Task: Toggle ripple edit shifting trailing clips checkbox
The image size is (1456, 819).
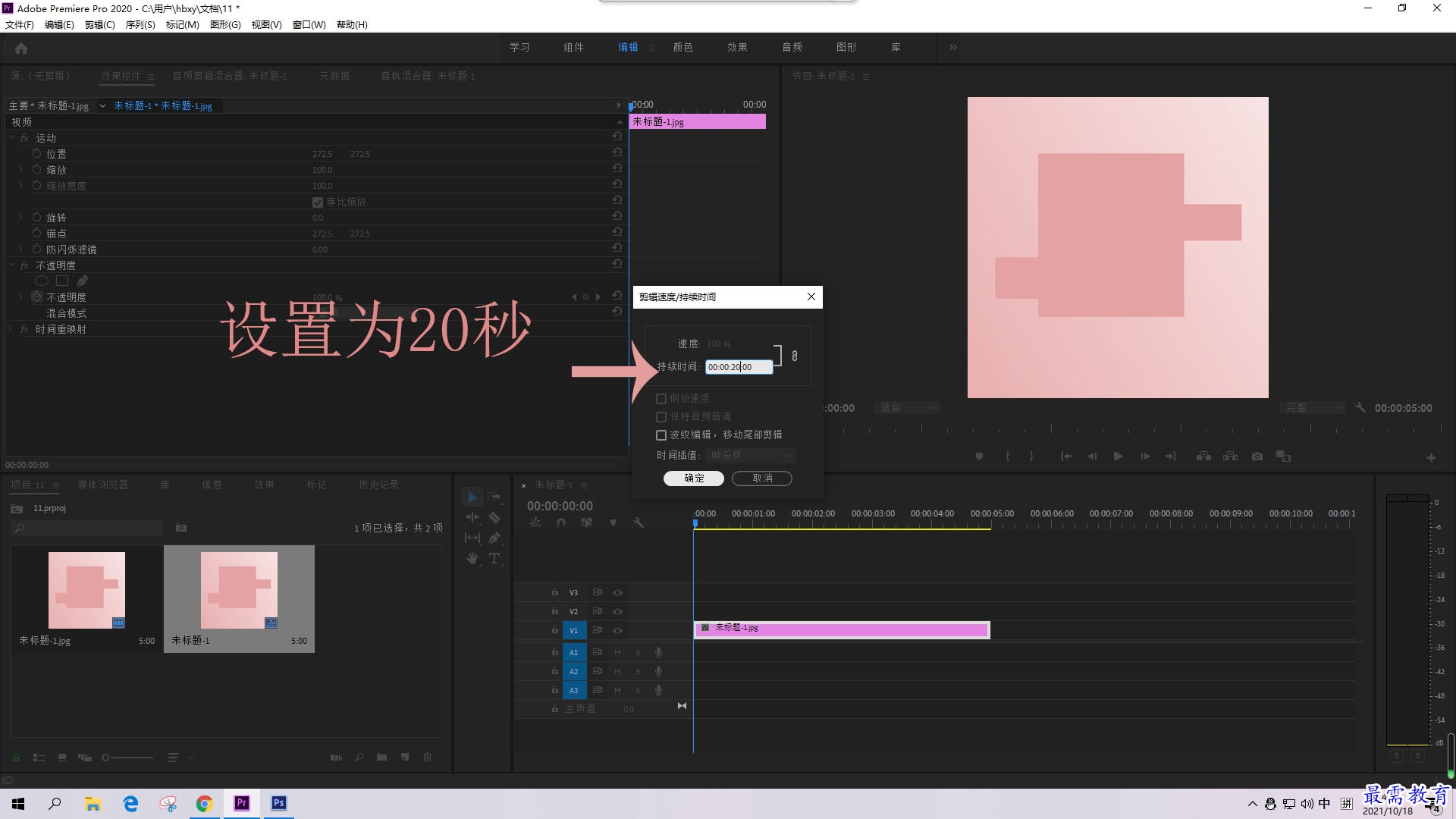Action: tap(661, 435)
